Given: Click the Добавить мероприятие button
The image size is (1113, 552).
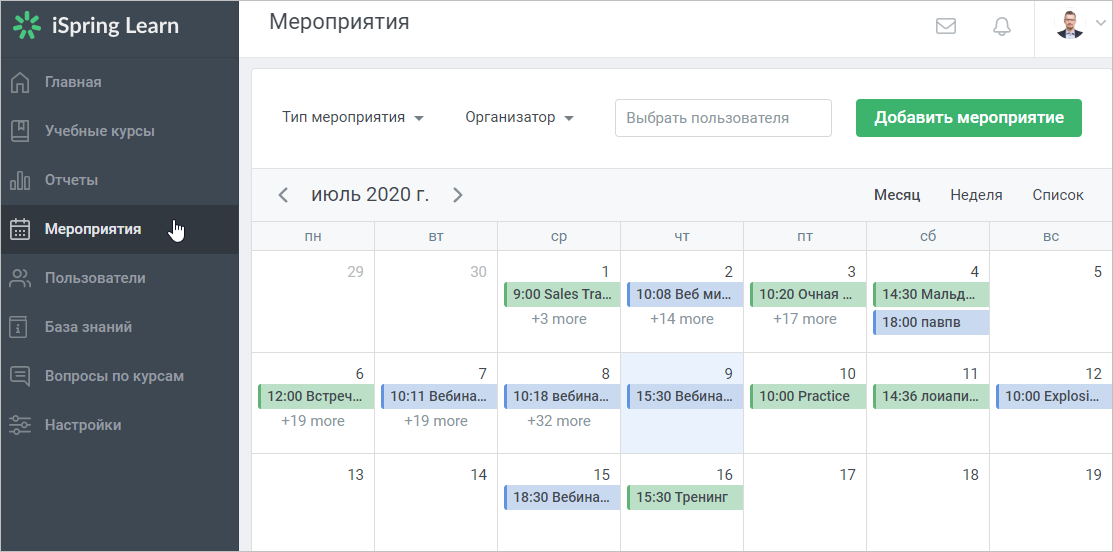Looking at the screenshot, I should (969, 118).
